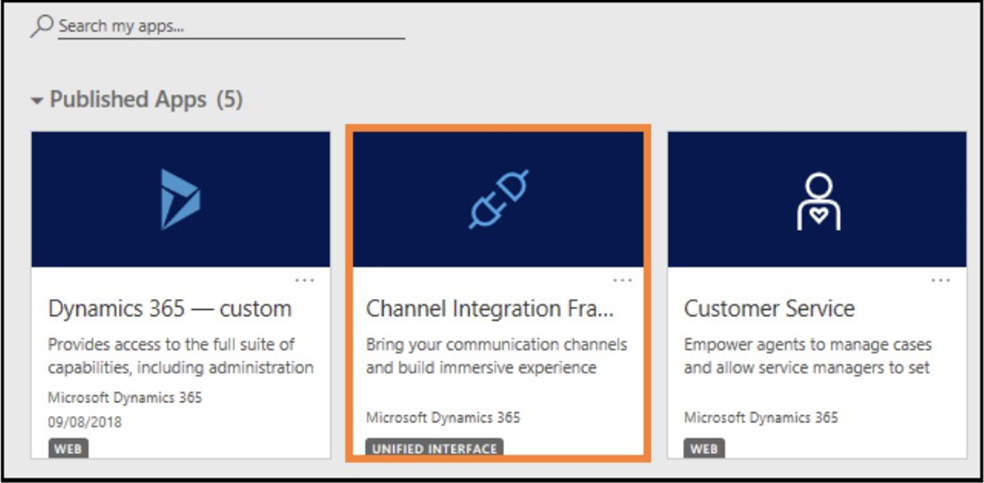This screenshot has width=984, height=483.
Task: Click the Search my apps input field
Action: click(231, 27)
